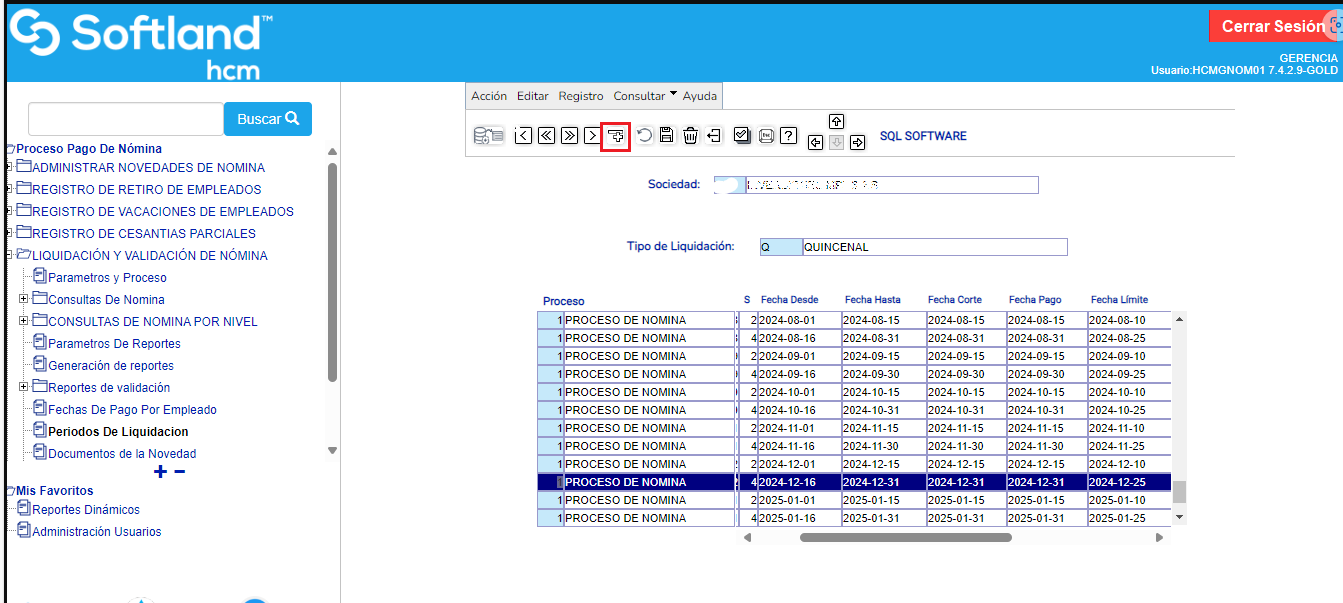This screenshot has width=1343, height=603.
Task: Click the QUINCENAL description field
Action: tap(935, 247)
